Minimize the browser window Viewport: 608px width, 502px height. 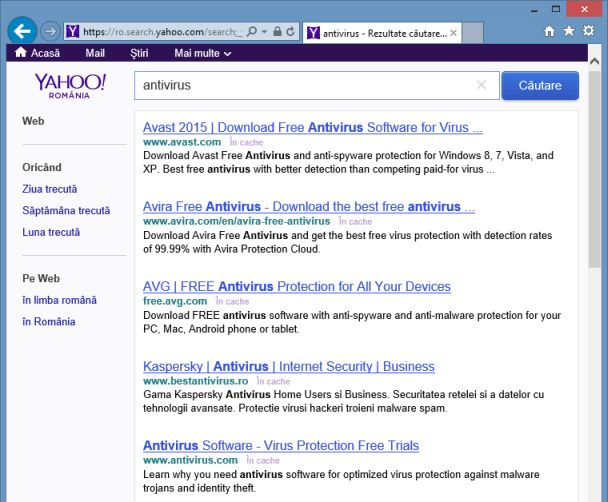(534, 9)
